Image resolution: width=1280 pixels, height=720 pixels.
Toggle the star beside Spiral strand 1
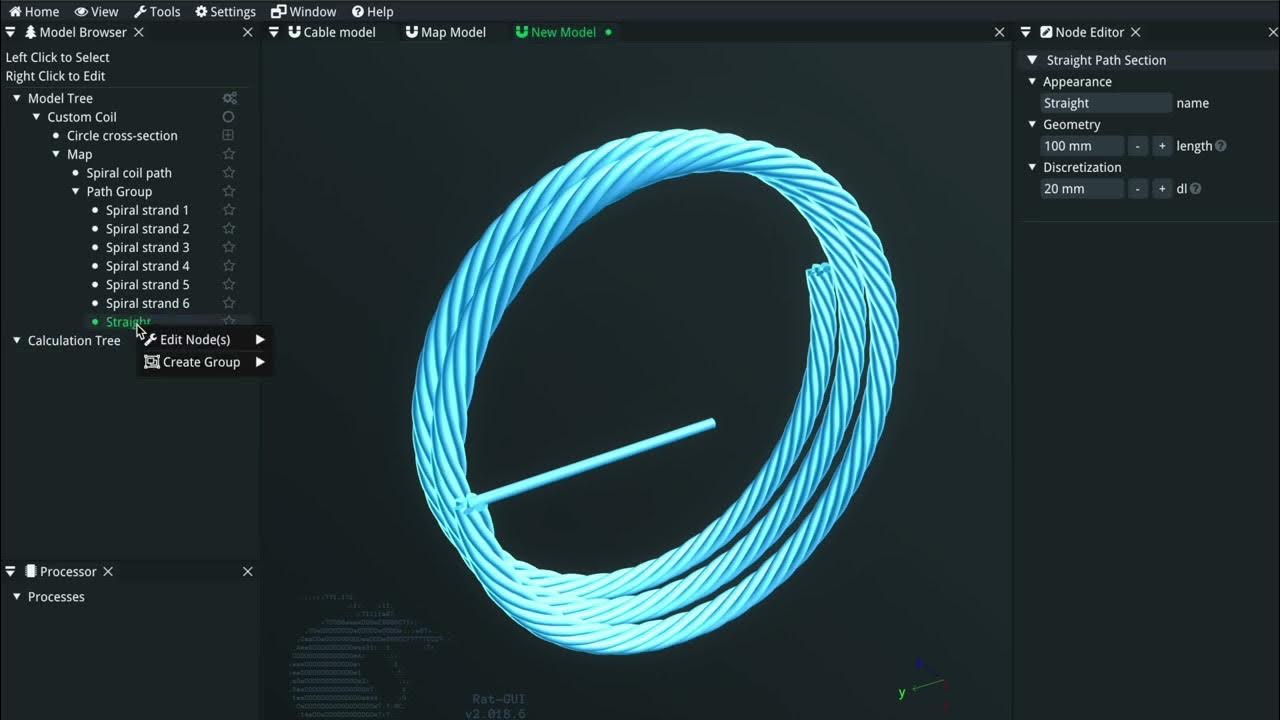pos(228,210)
